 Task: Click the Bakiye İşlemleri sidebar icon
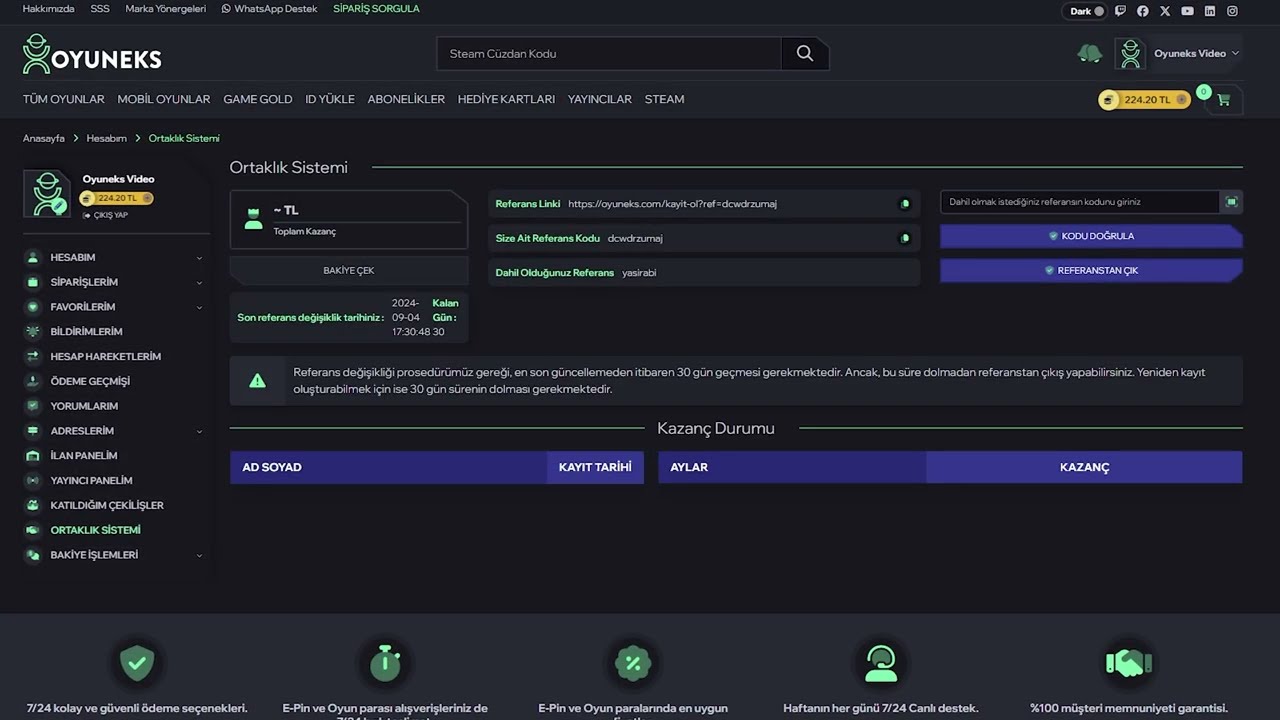32,555
